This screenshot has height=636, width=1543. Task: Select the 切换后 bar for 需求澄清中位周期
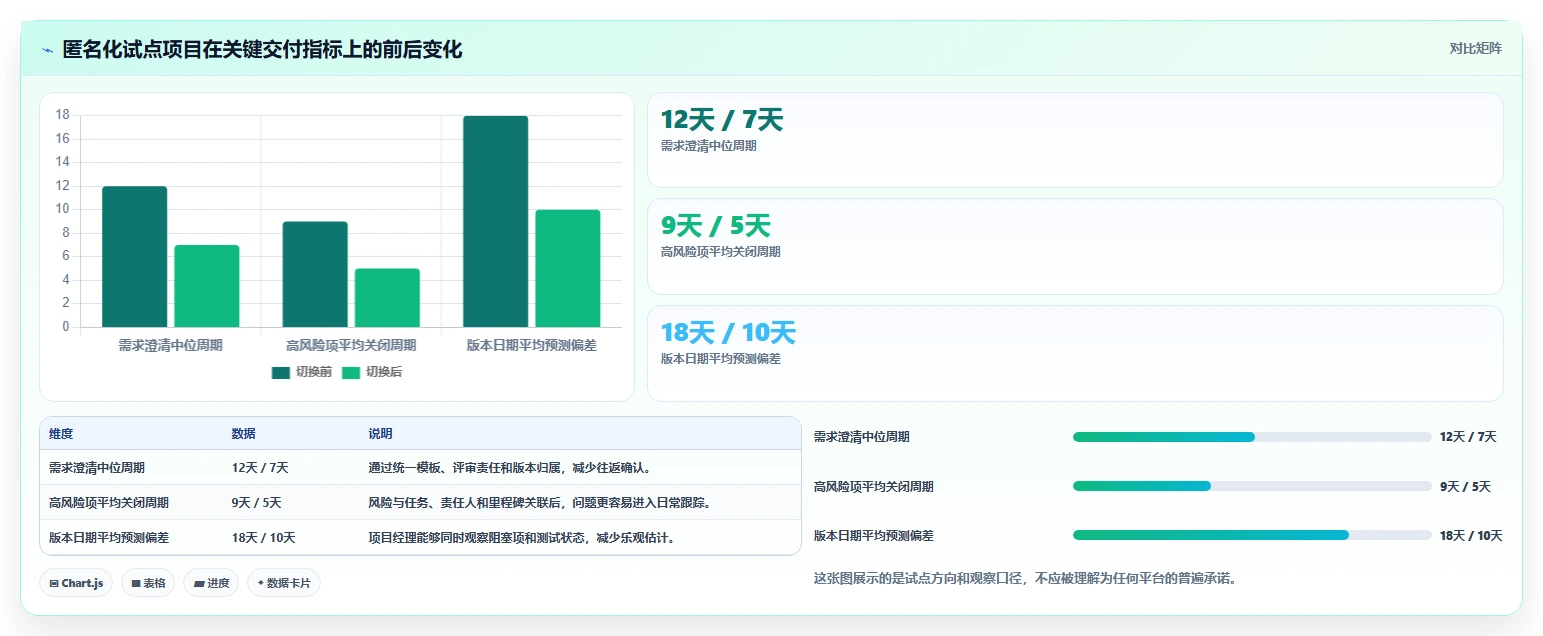point(207,286)
